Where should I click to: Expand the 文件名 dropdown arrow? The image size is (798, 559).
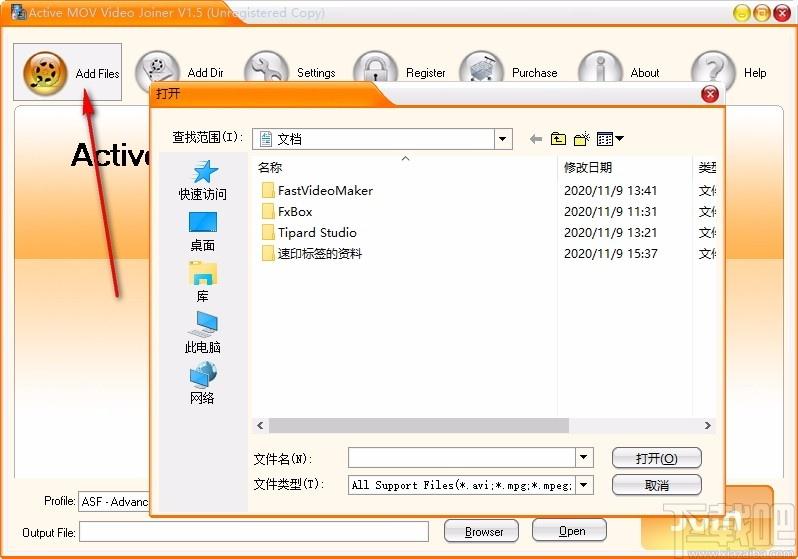(584, 457)
